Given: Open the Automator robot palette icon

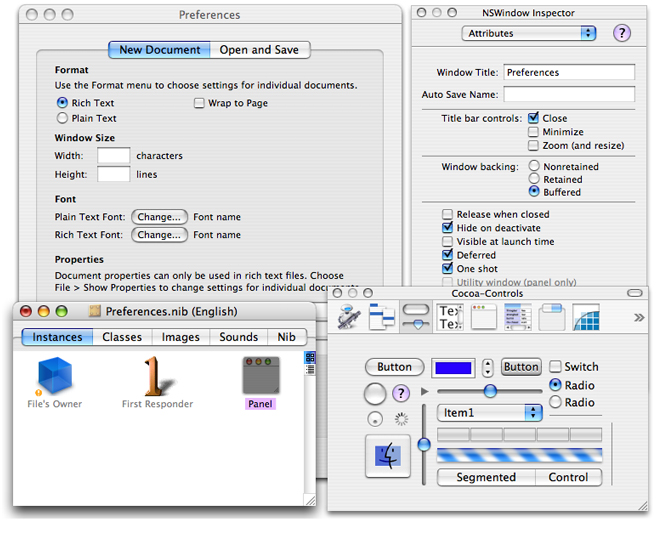Looking at the screenshot, I should click(348, 317).
